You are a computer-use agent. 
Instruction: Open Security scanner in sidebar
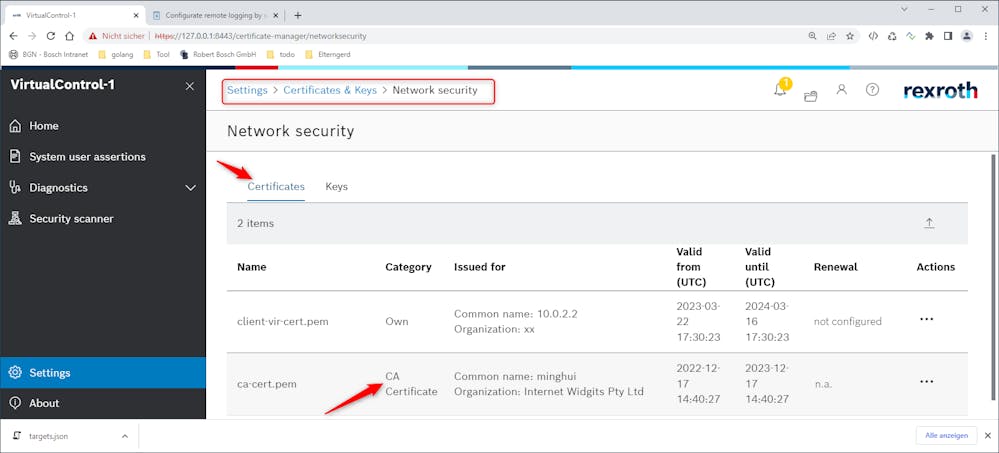(x=103, y=219)
